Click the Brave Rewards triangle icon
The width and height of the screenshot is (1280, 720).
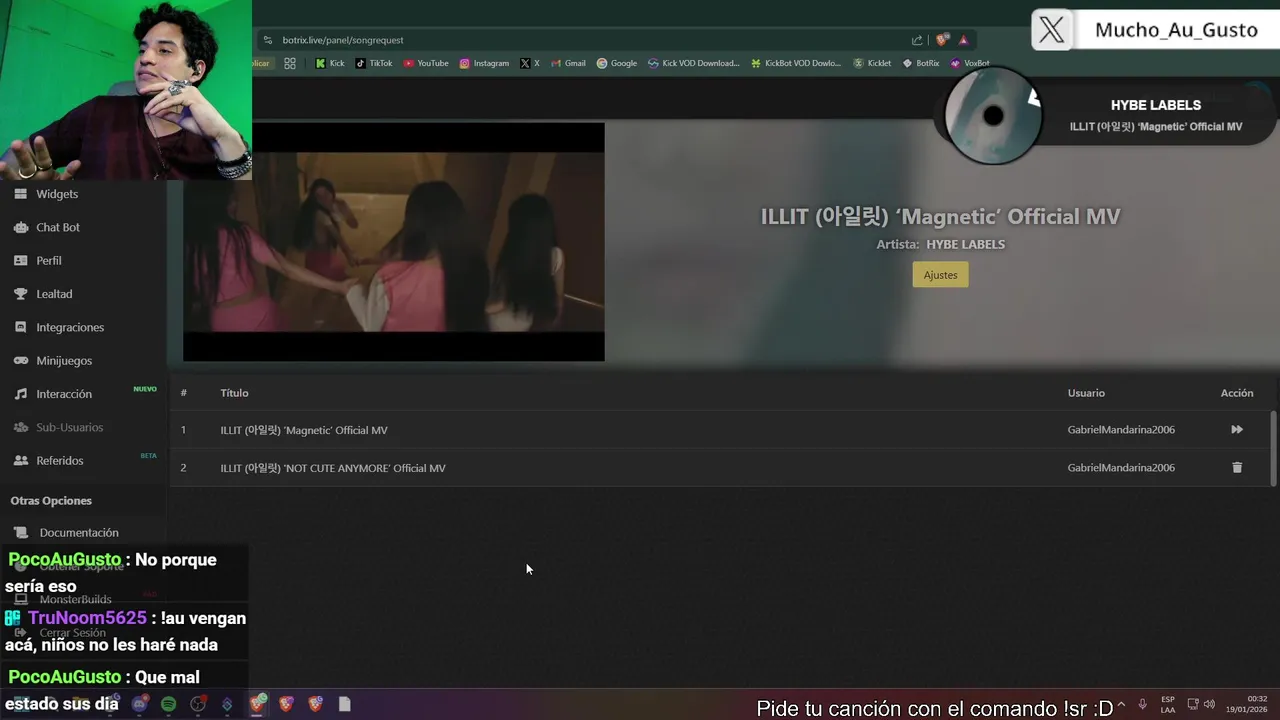click(x=963, y=40)
